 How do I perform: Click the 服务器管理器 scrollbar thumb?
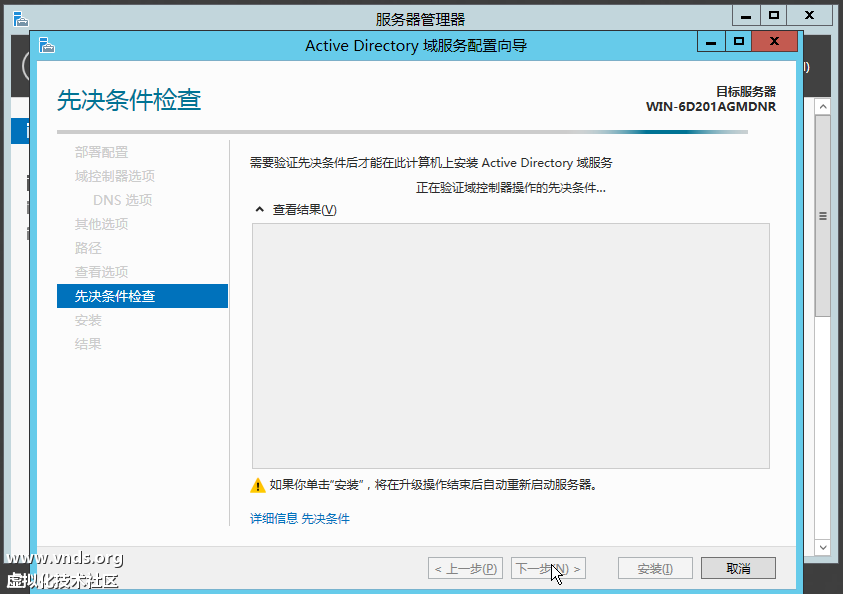click(823, 216)
